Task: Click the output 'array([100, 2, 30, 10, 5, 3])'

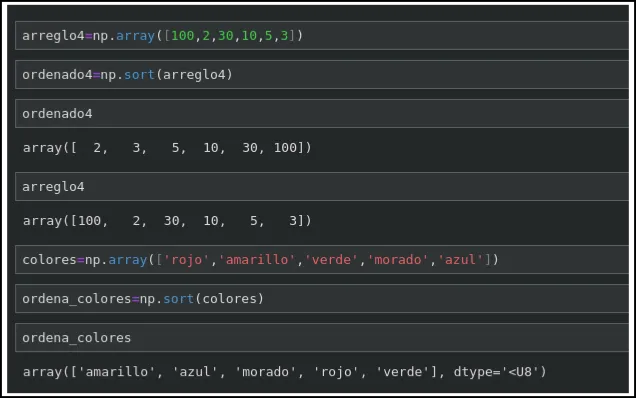Action: pos(167,221)
